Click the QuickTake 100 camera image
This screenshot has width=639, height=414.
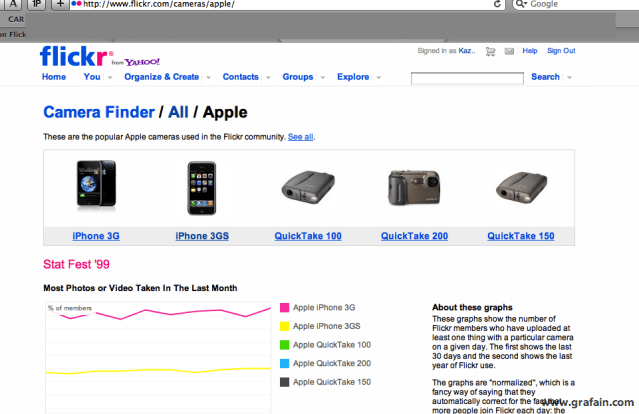coord(308,187)
